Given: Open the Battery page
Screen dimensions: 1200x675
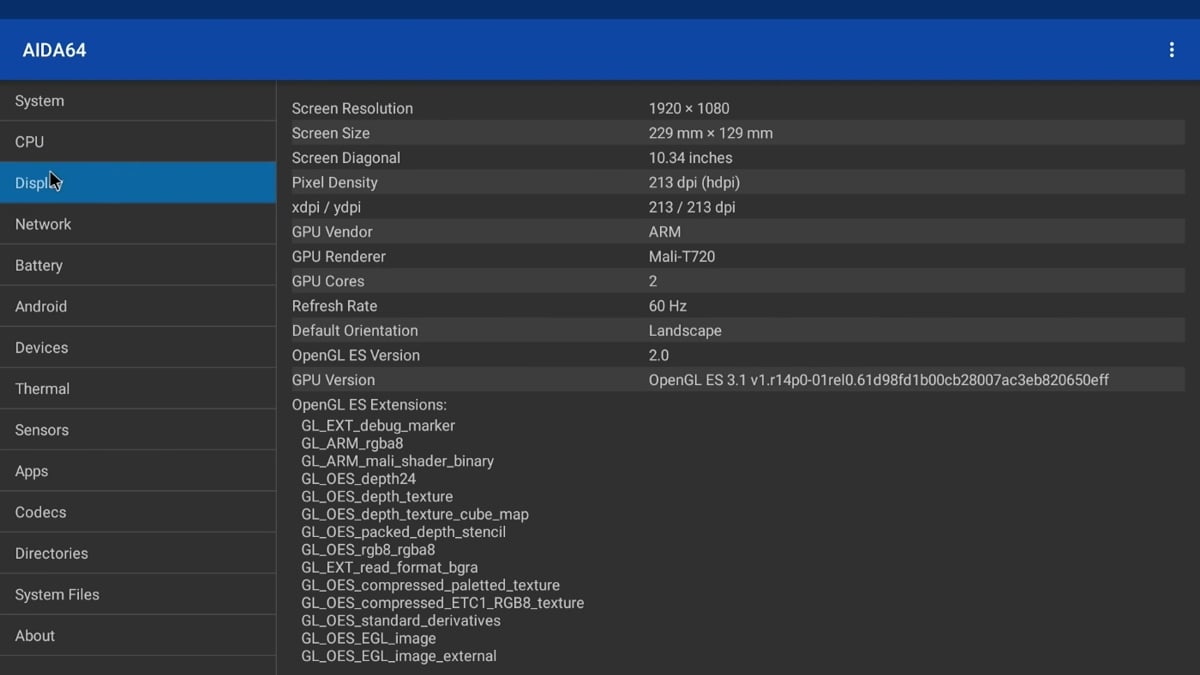Looking at the screenshot, I should 39,265.
